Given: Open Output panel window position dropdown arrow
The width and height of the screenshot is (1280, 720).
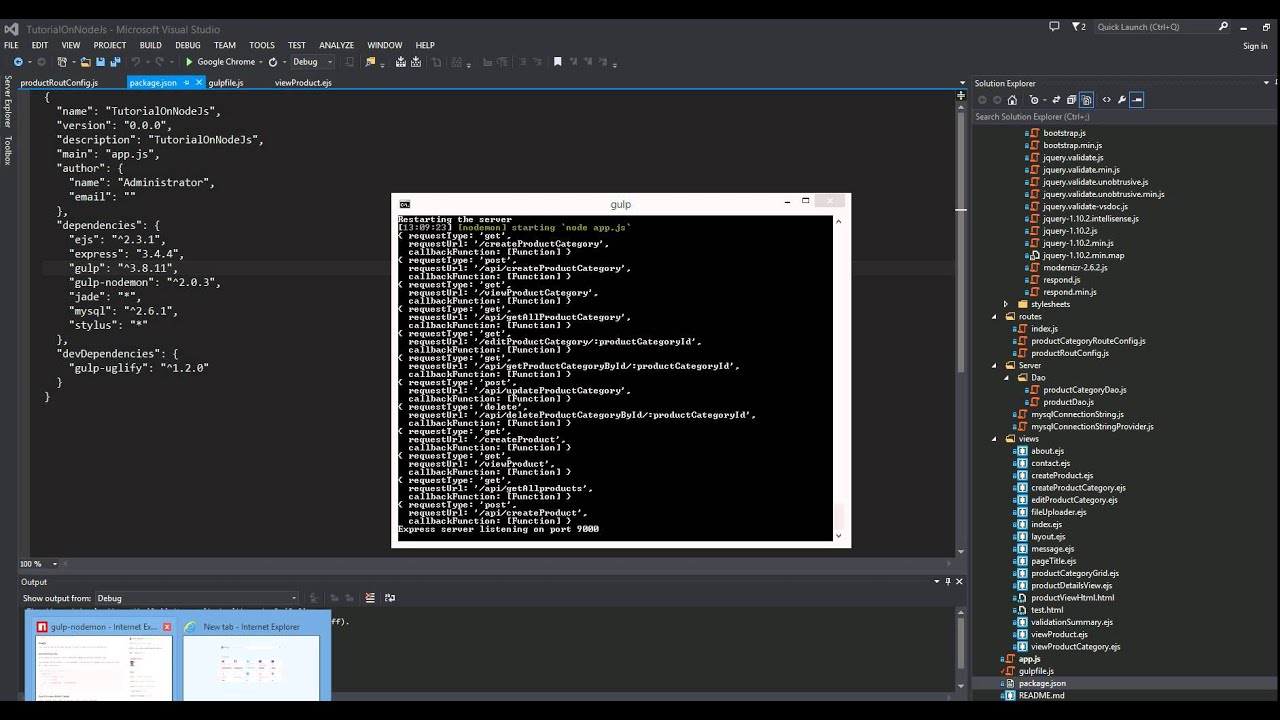Looking at the screenshot, I should (936, 581).
